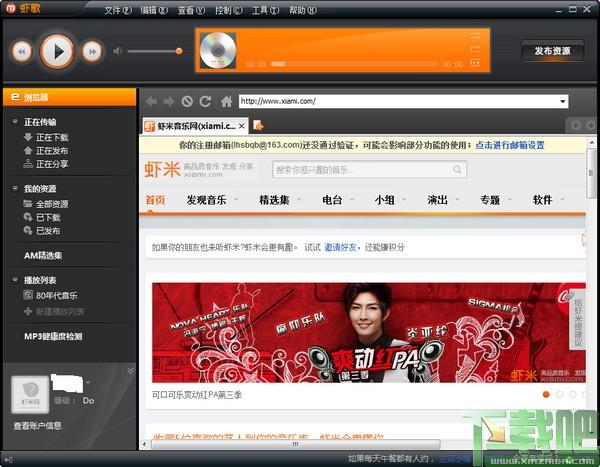This screenshot has width=600, height=467.
Task: Open 已下载 in sidebar
Action: coord(42,217)
